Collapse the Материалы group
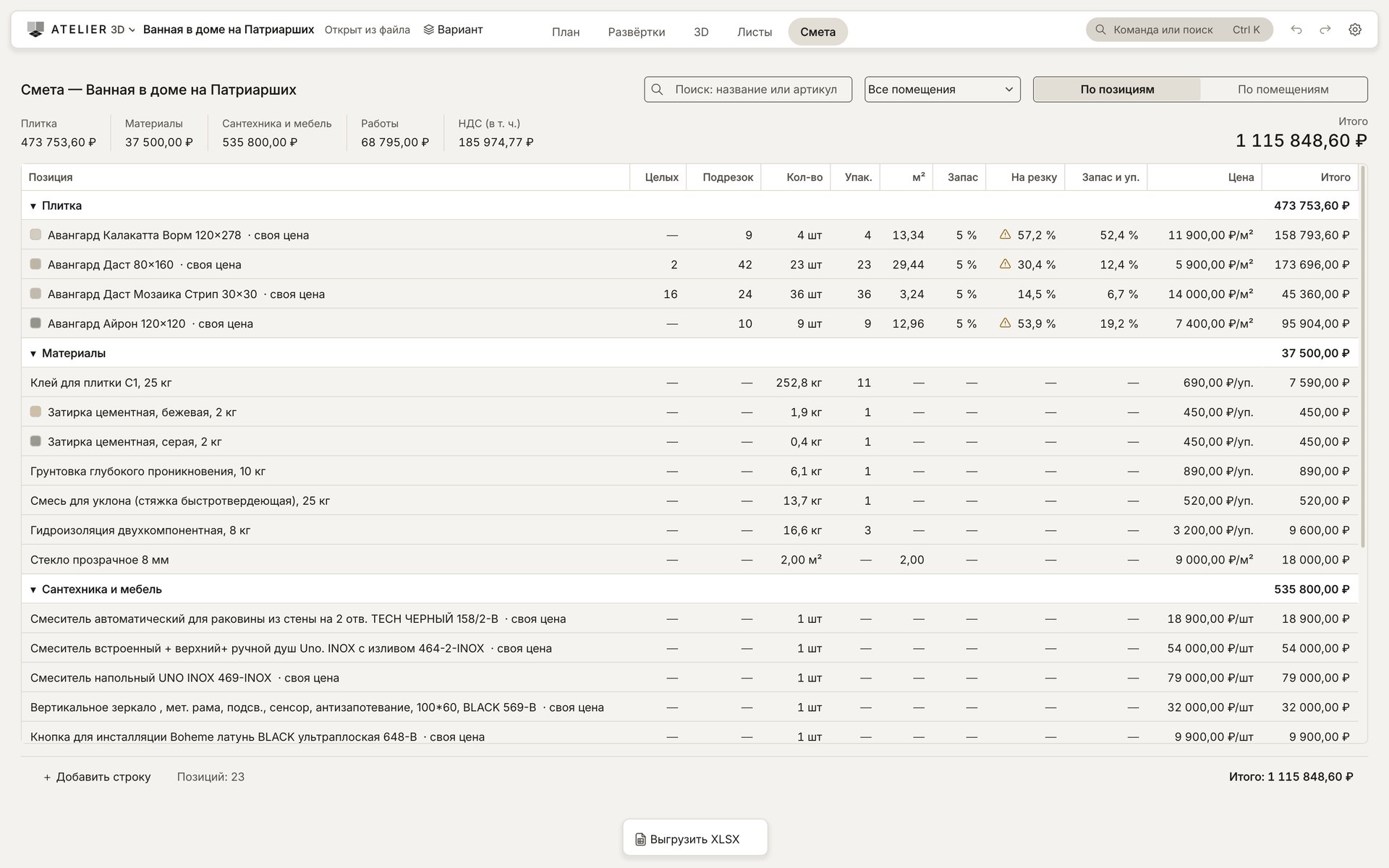The height and width of the screenshot is (868, 1389). pos(33,354)
